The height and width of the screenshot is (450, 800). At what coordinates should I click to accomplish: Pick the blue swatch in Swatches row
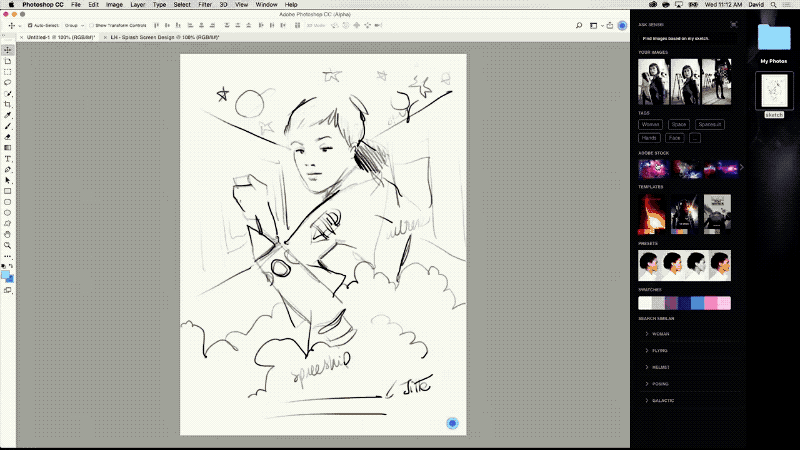click(697, 303)
